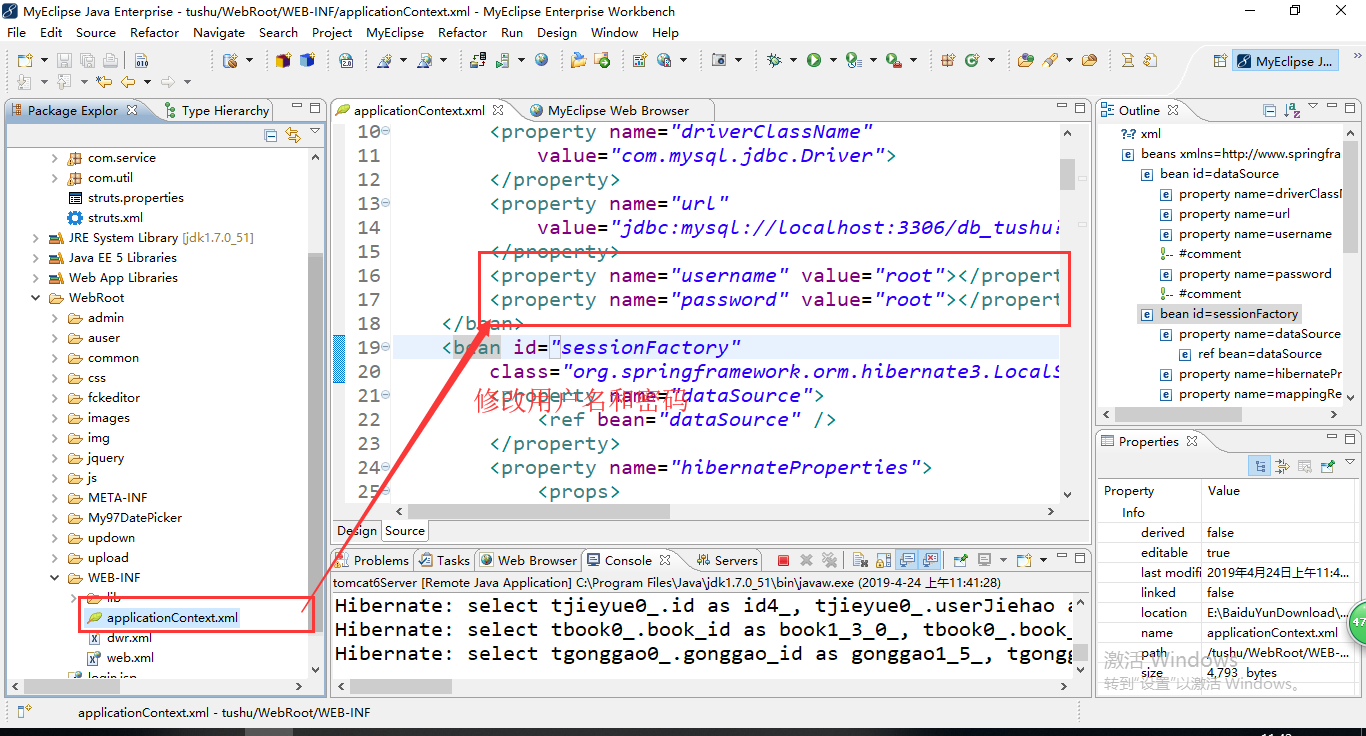Toggle Show Console on error output
This screenshot has height=736, width=1366.
(930, 560)
